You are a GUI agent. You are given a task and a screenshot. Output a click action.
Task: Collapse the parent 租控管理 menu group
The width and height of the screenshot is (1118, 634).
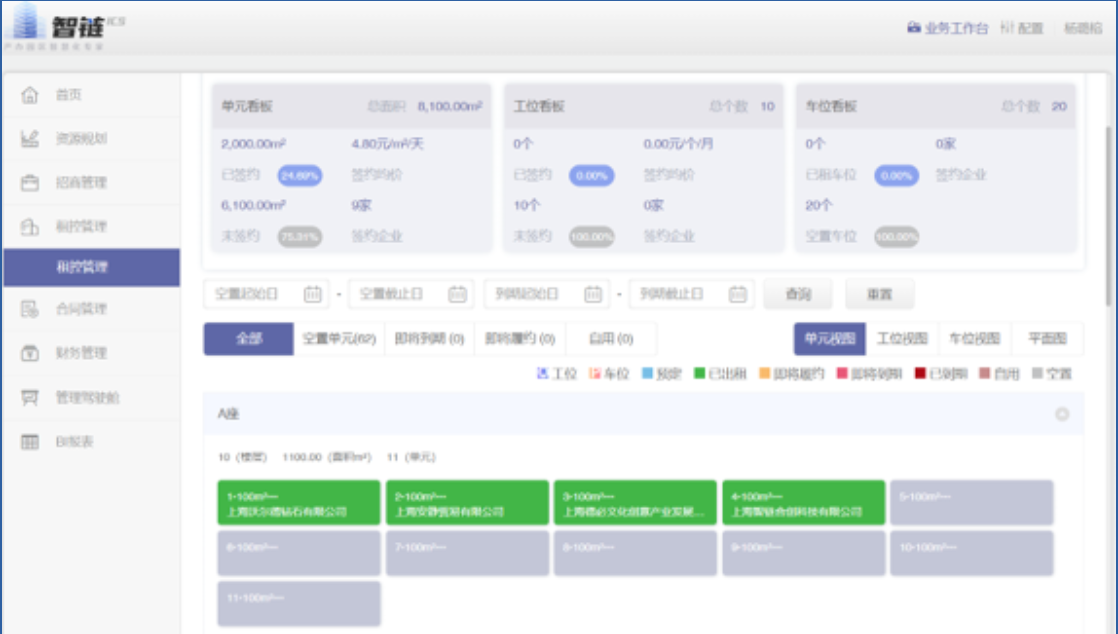pos(91,227)
